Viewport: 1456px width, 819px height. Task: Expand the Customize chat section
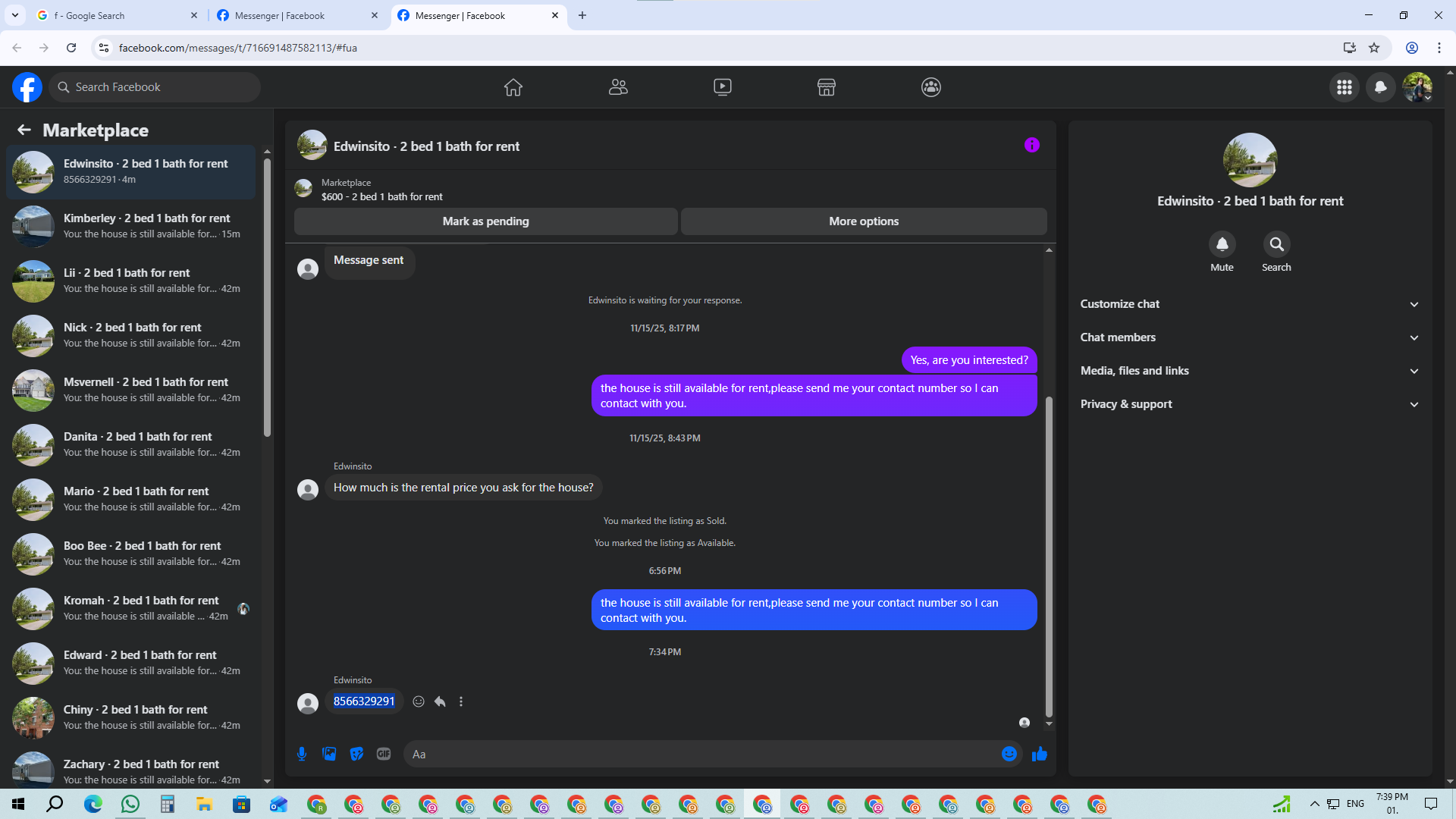(x=1249, y=304)
